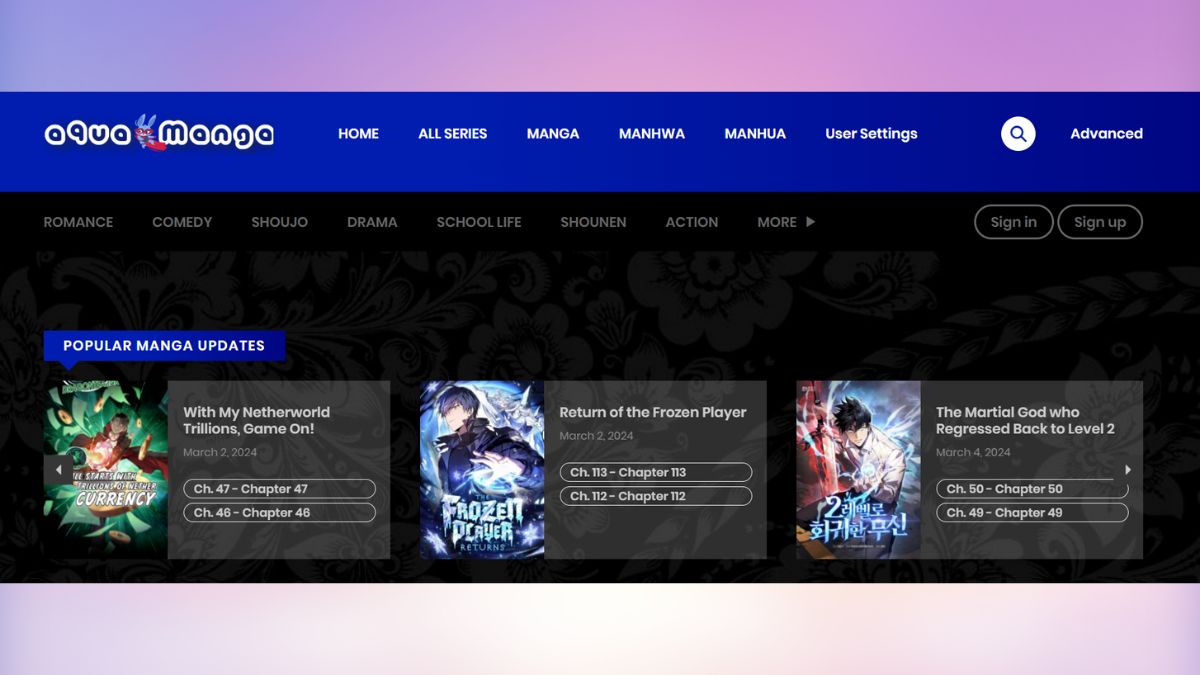Click the next carousel arrow
1200x675 pixels.
tap(1128, 470)
